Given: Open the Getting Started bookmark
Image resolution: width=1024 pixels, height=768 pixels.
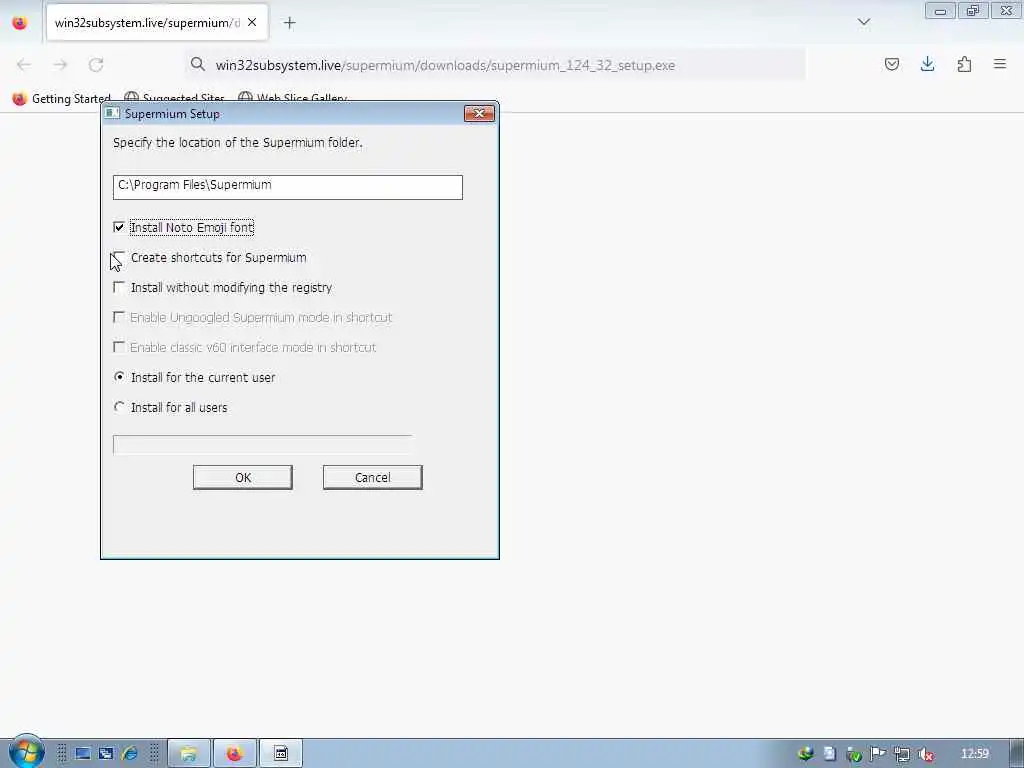Looking at the screenshot, I should click(x=61, y=99).
